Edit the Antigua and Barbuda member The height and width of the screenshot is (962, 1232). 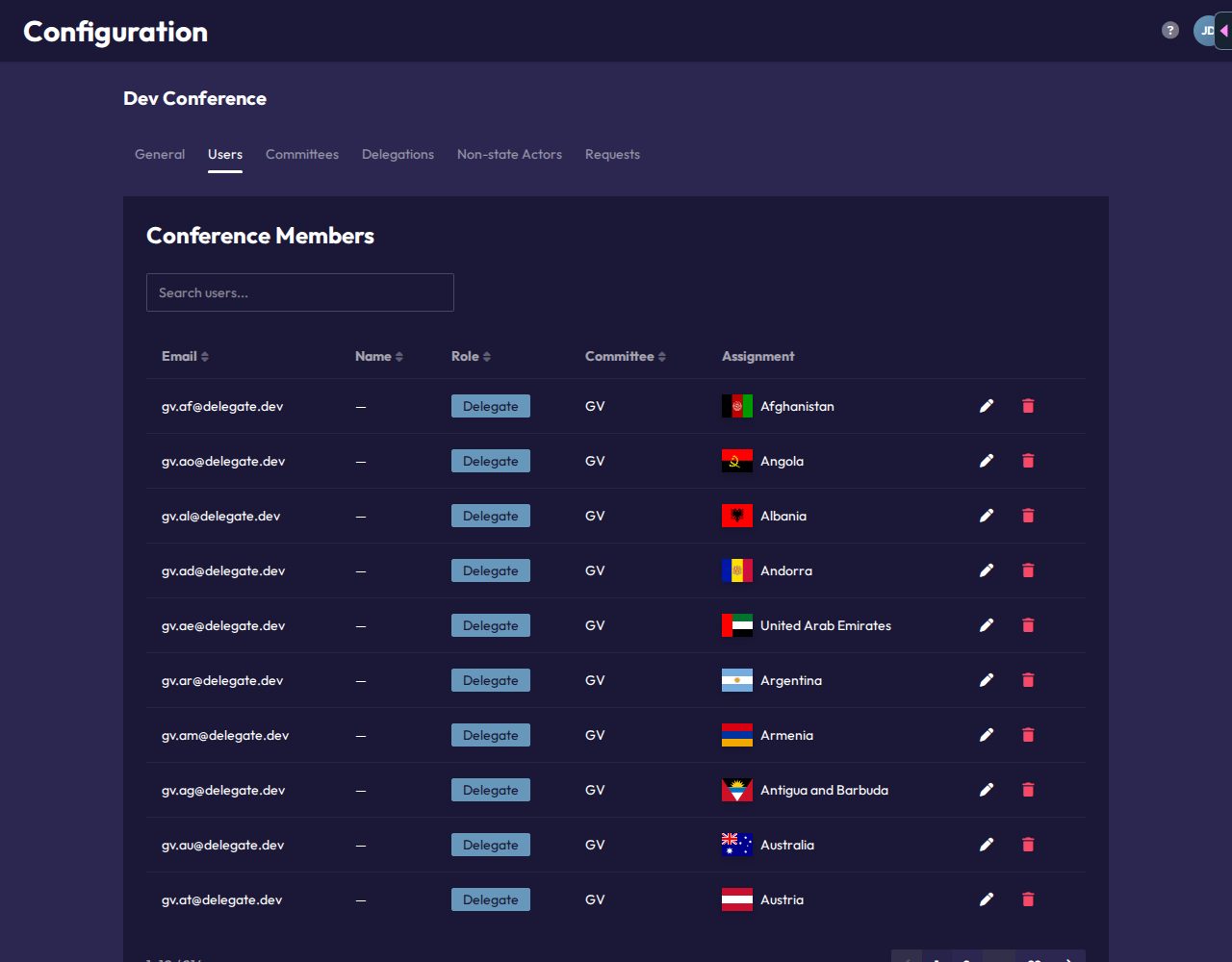point(987,790)
